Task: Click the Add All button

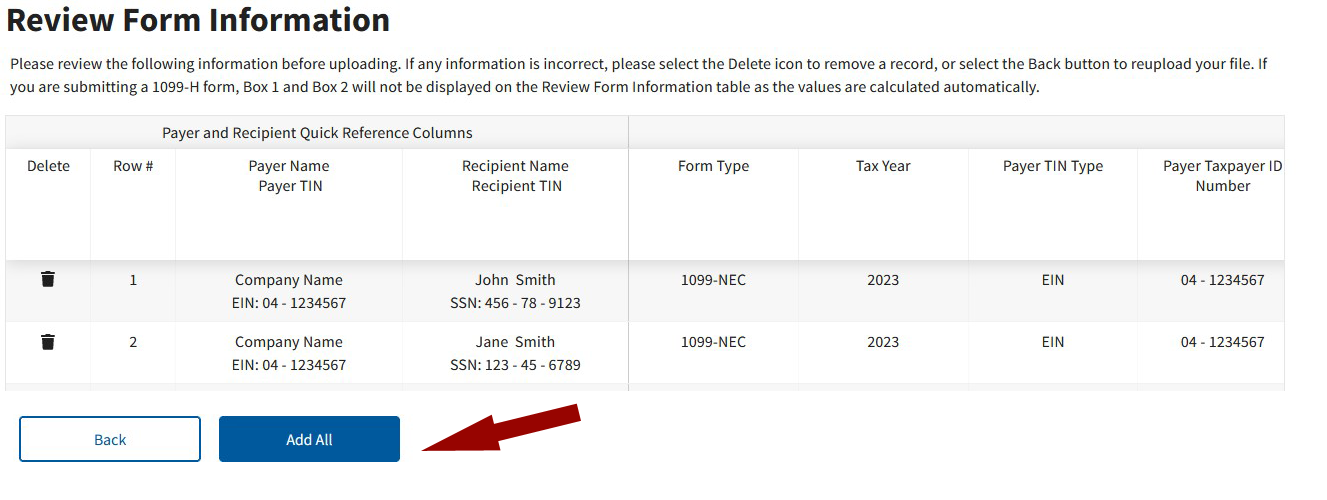Action: pyautogui.click(x=309, y=439)
